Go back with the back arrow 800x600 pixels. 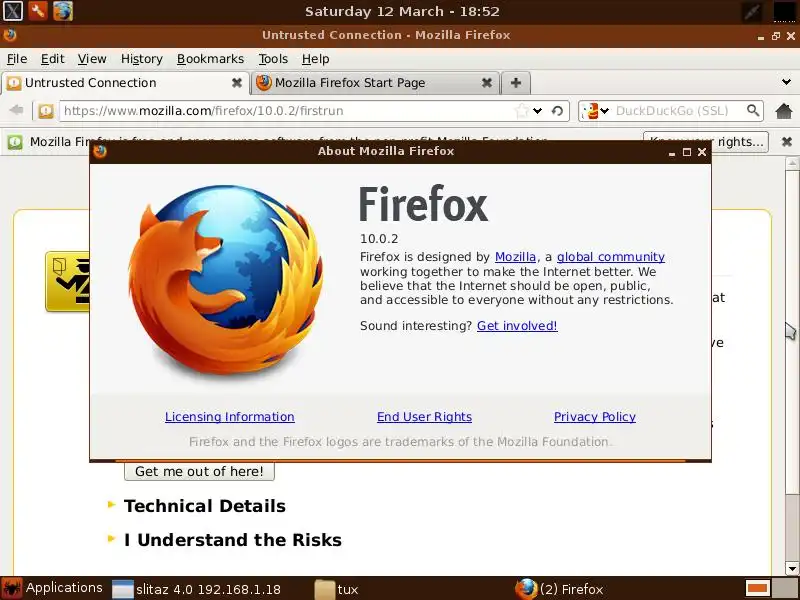point(16,110)
